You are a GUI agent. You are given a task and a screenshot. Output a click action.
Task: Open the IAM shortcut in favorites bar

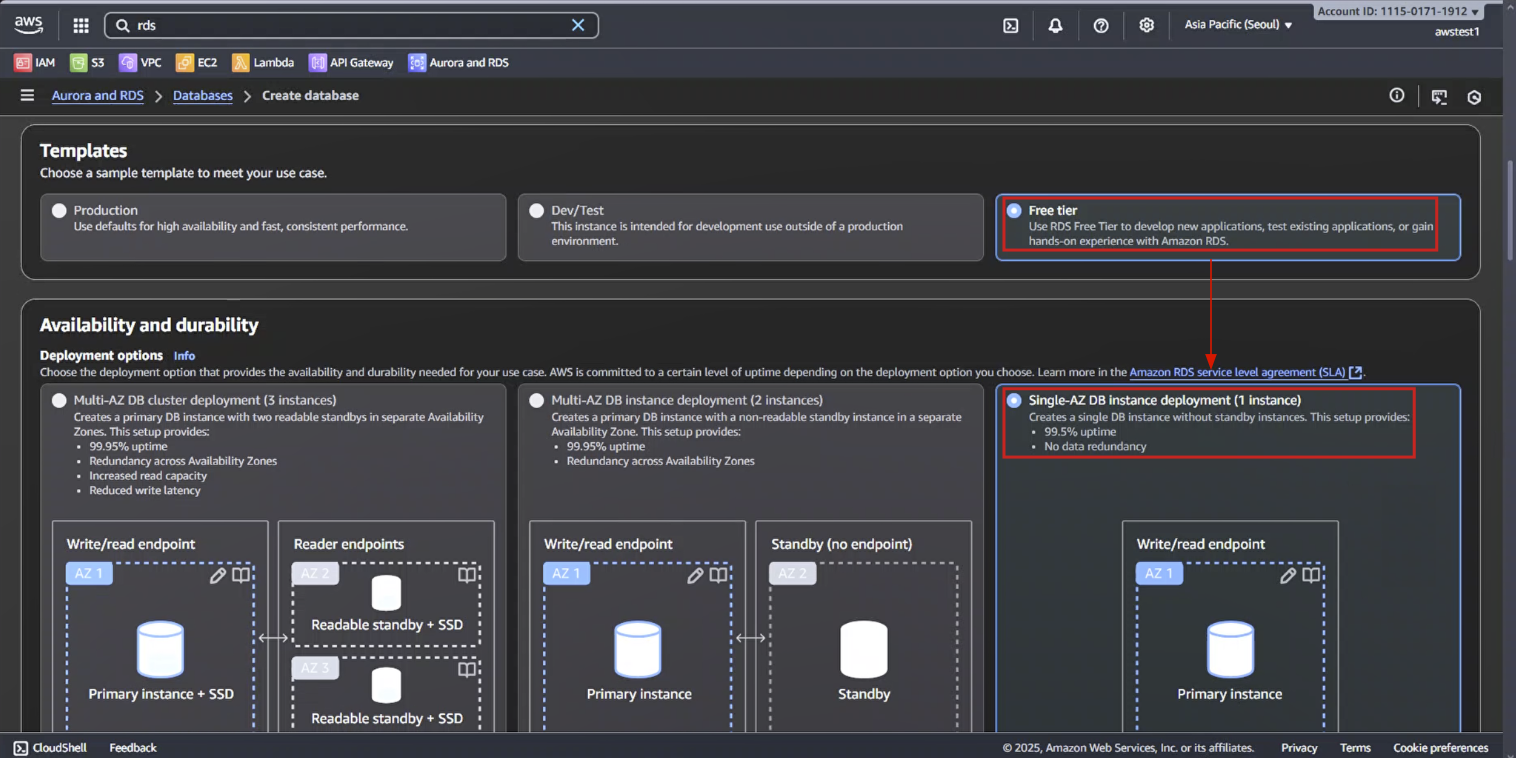tap(35, 62)
